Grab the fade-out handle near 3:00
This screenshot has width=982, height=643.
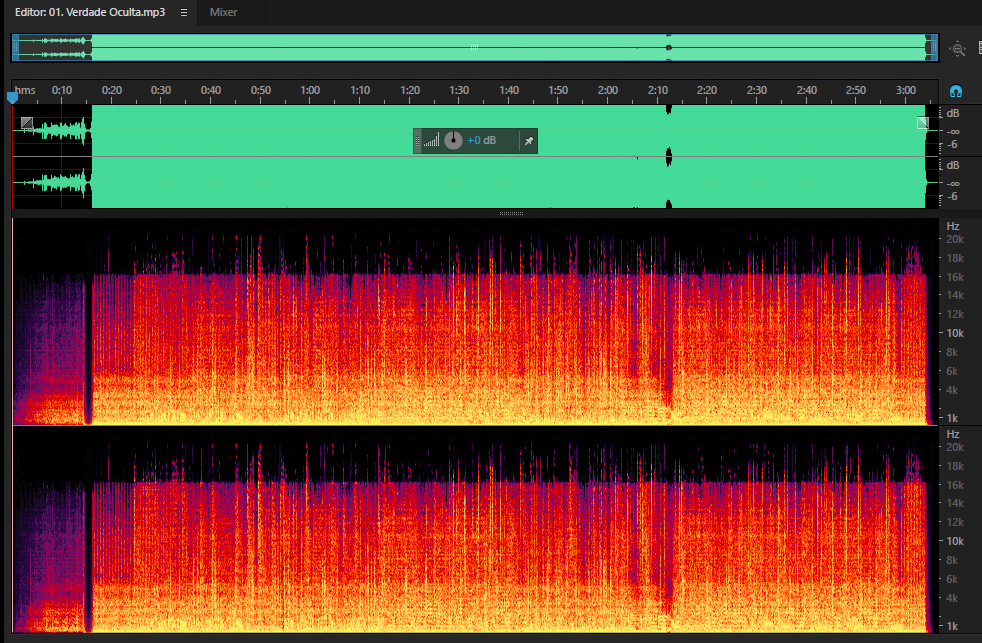pyautogui.click(x=923, y=123)
